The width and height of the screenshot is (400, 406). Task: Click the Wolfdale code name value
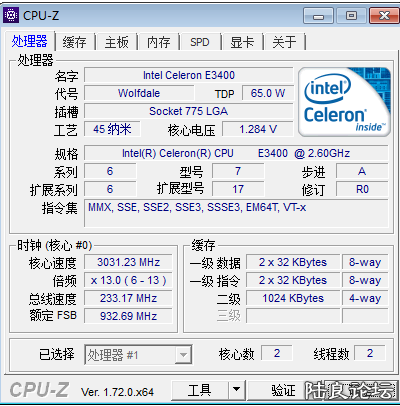139,93
